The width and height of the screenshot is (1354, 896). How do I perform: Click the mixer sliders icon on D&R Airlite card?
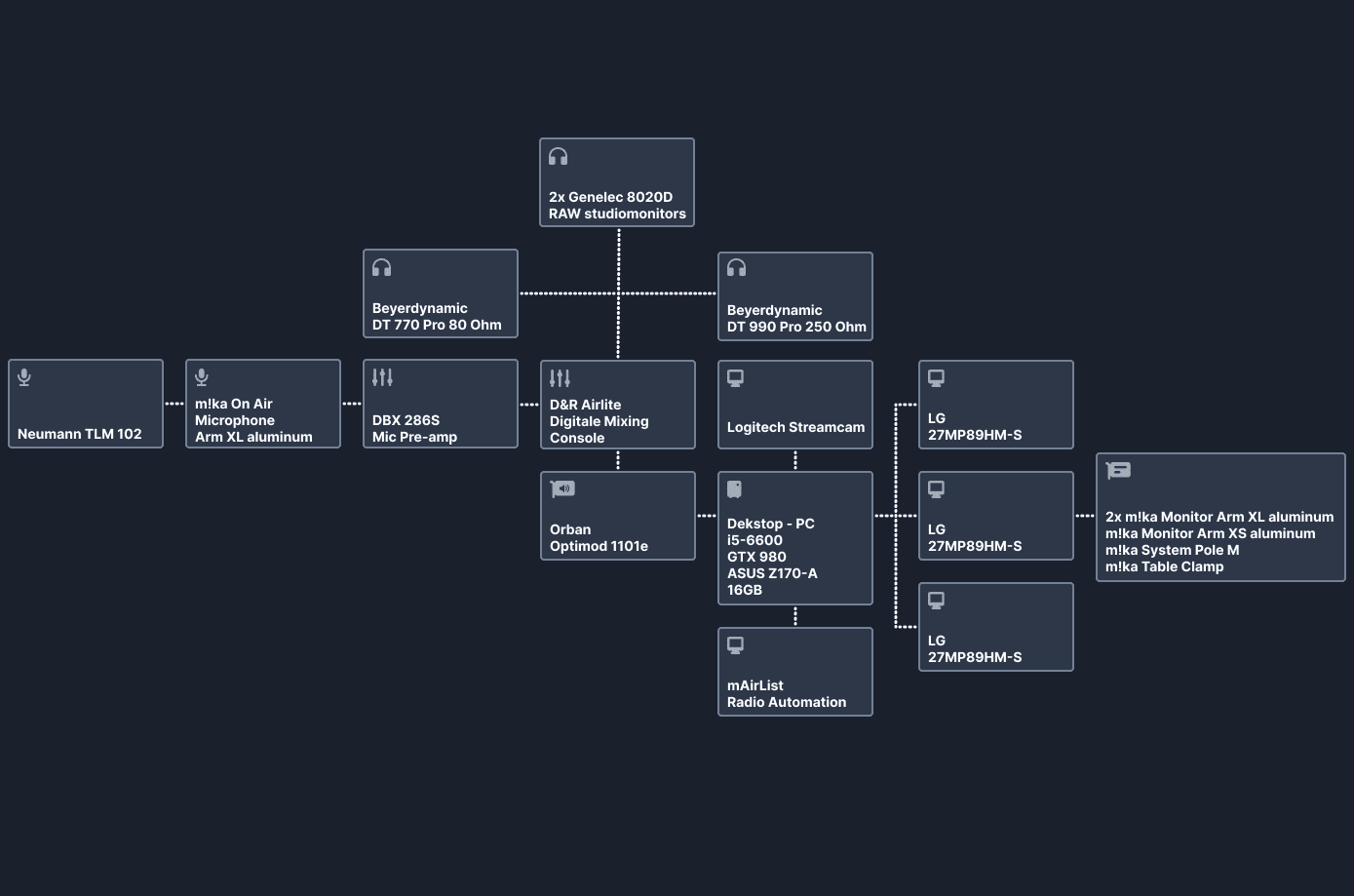pos(560,377)
